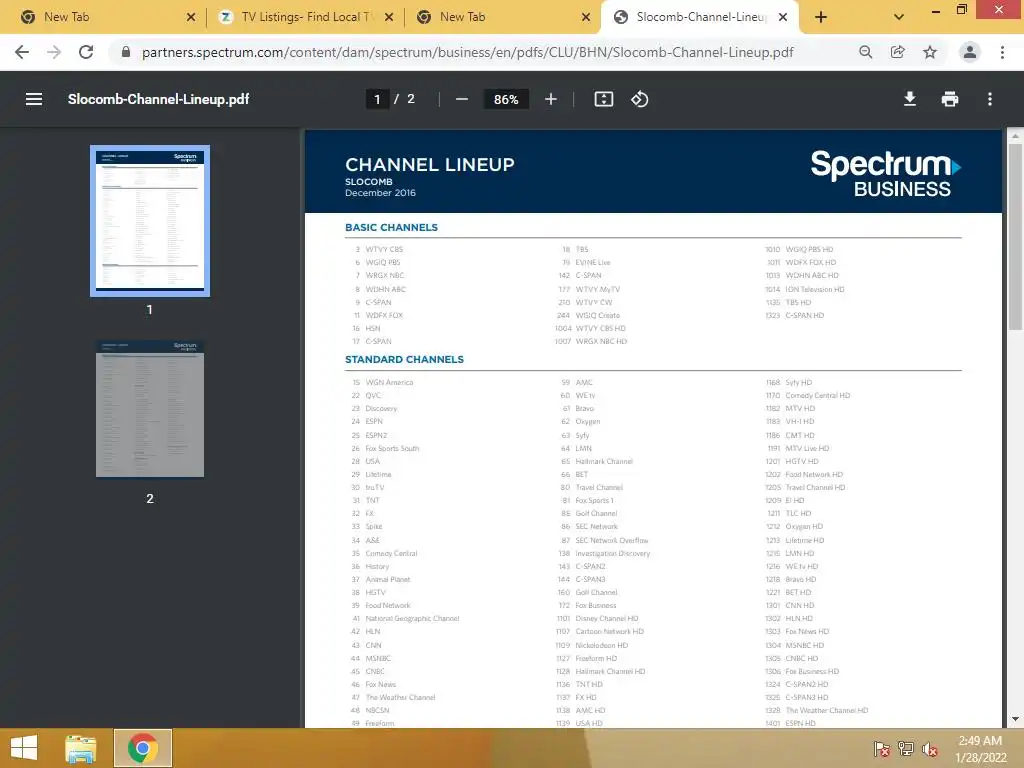This screenshot has height=768, width=1024.
Task: Open the browser zoom magnifier icon
Action: (x=865, y=52)
